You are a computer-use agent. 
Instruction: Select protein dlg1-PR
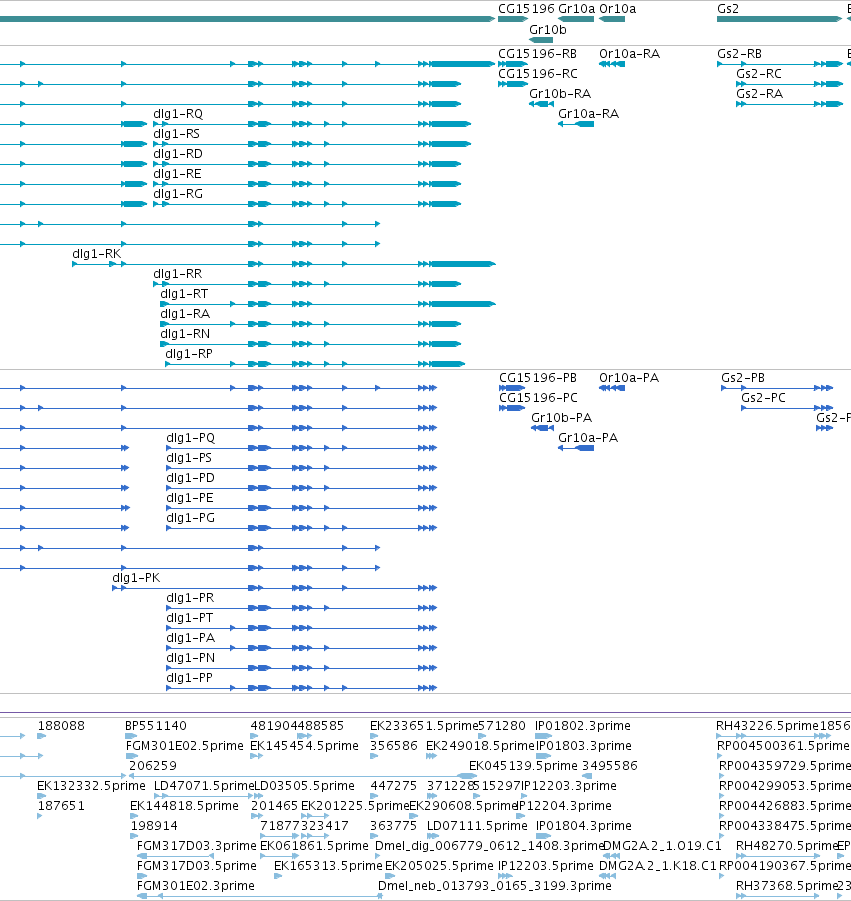tap(190, 598)
